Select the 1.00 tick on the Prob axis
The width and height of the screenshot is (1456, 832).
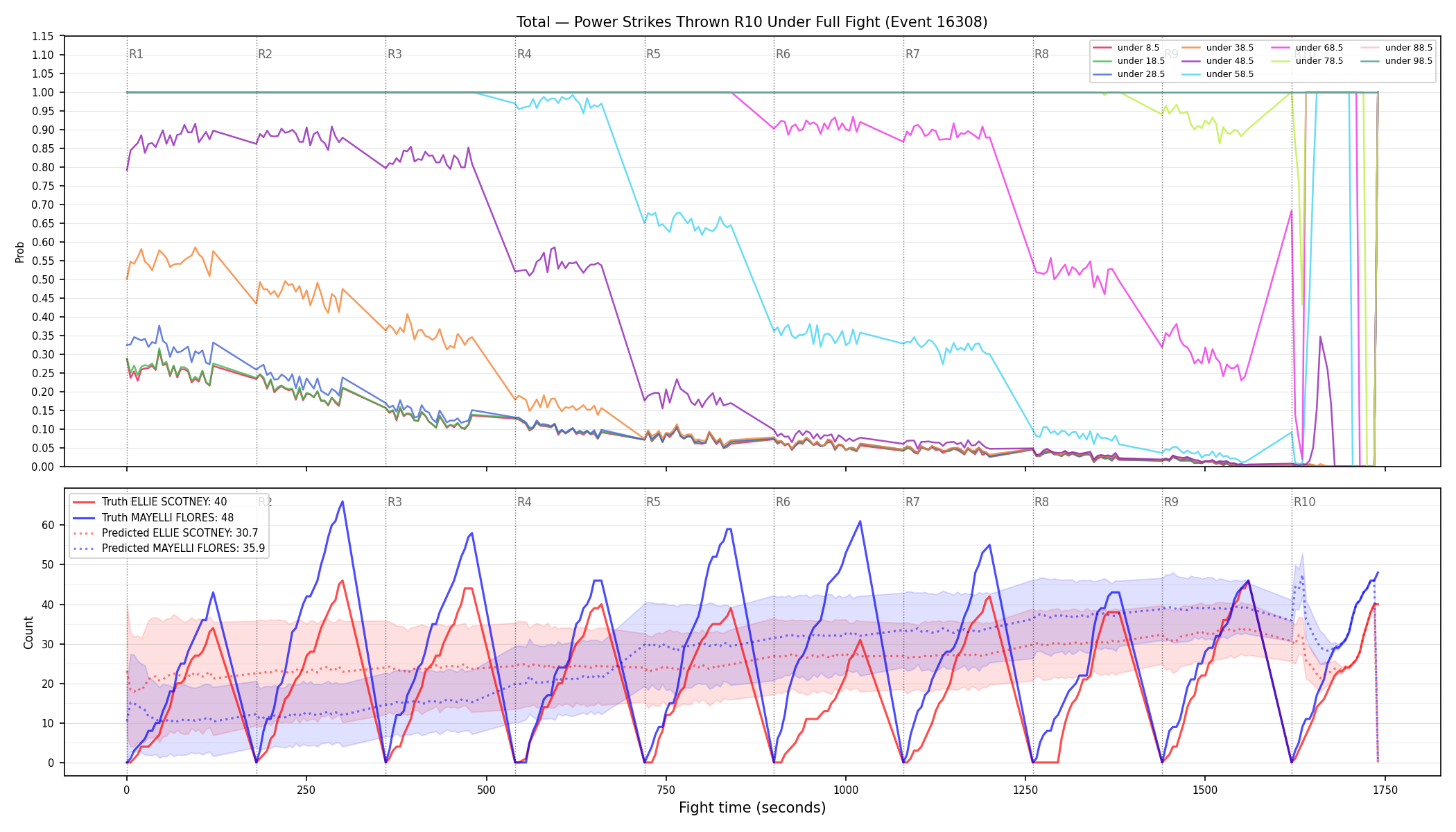tap(43, 93)
